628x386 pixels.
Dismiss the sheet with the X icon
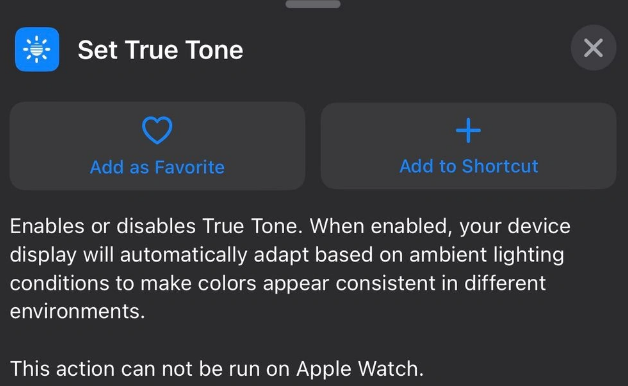coord(593,48)
